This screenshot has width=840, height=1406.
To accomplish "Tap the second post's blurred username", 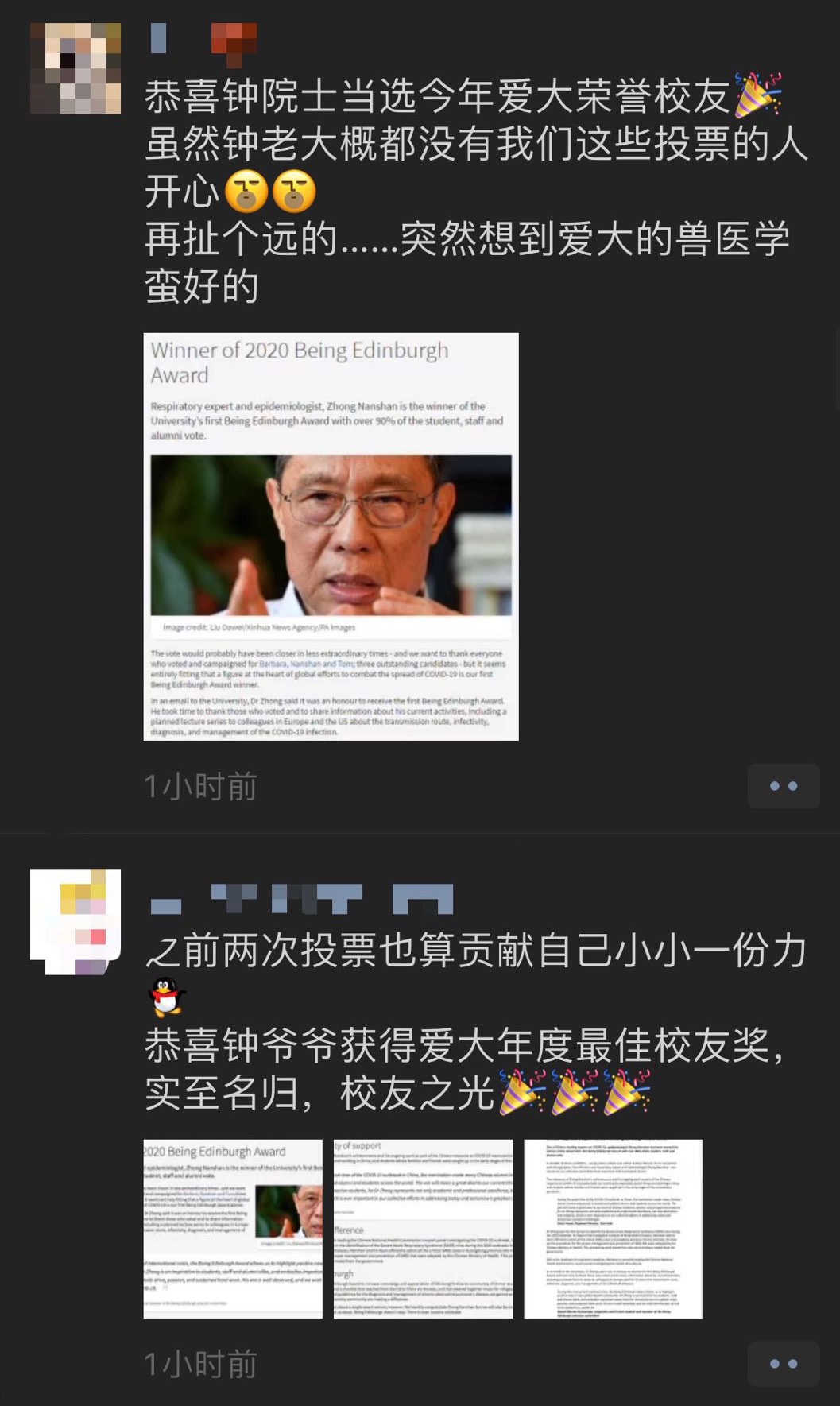I will pos(302,898).
